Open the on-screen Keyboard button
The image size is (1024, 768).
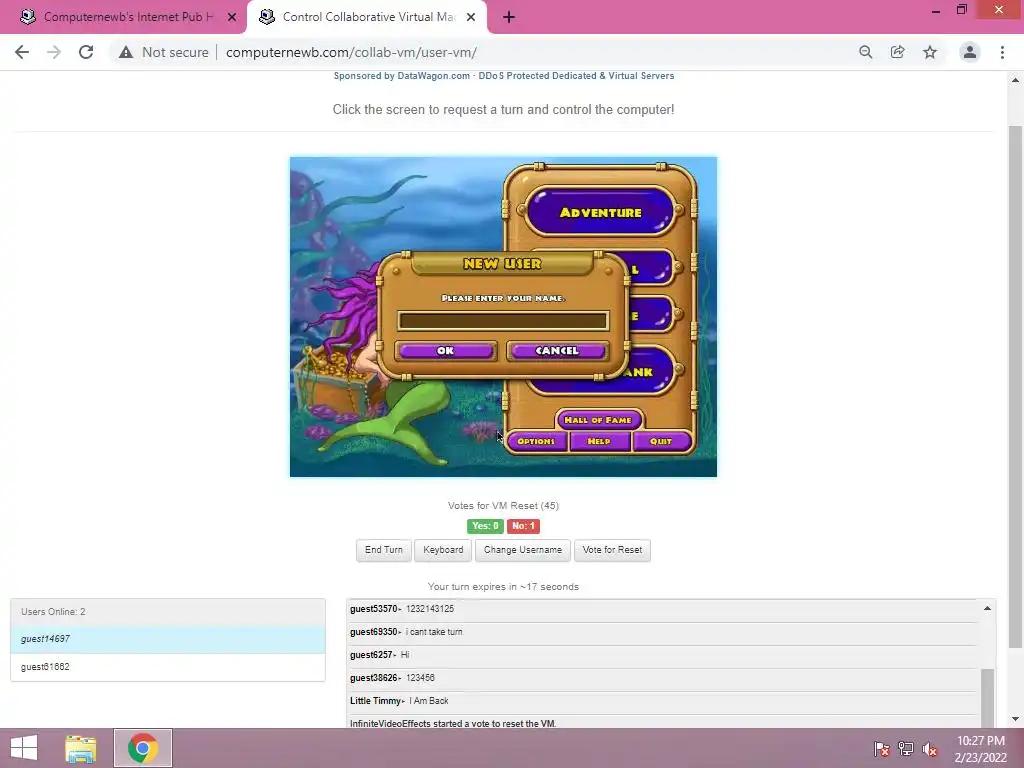(x=443, y=550)
